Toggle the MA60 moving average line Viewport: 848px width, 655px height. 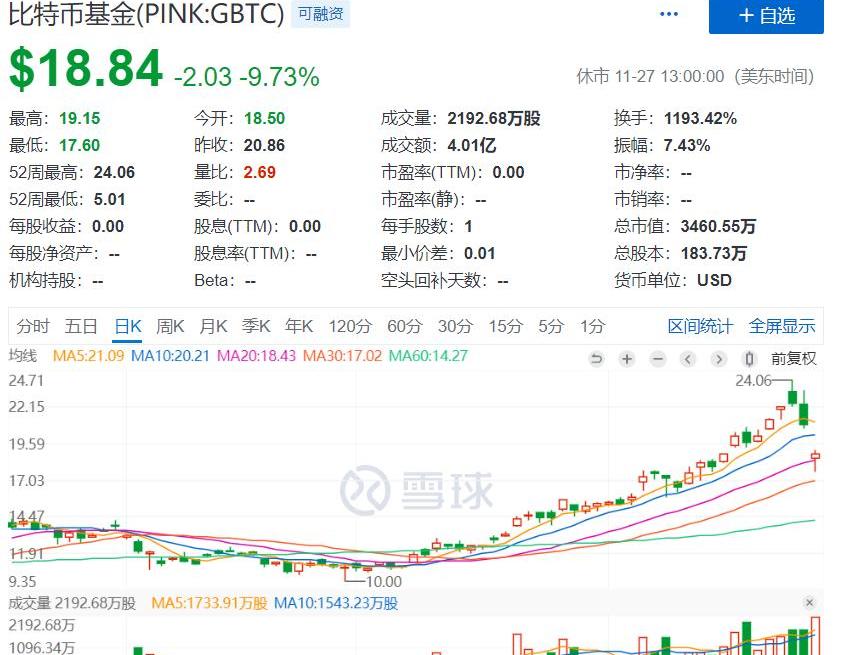pos(427,356)
